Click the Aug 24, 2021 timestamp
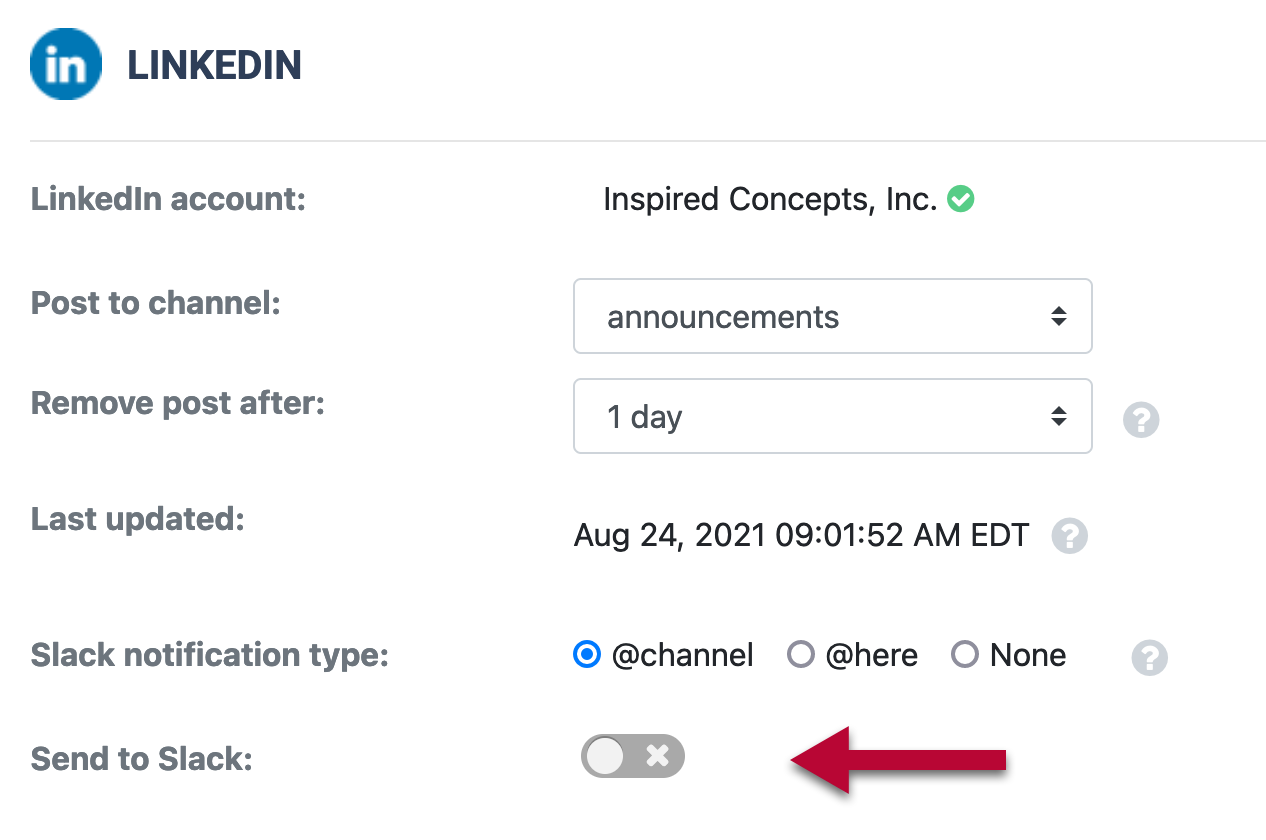The height and width of the screenshot is (840, 1266). coord(801,536)
